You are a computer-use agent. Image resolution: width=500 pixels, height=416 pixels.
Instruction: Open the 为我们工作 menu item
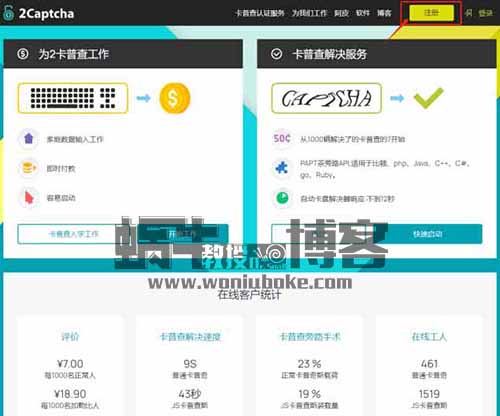309,13
